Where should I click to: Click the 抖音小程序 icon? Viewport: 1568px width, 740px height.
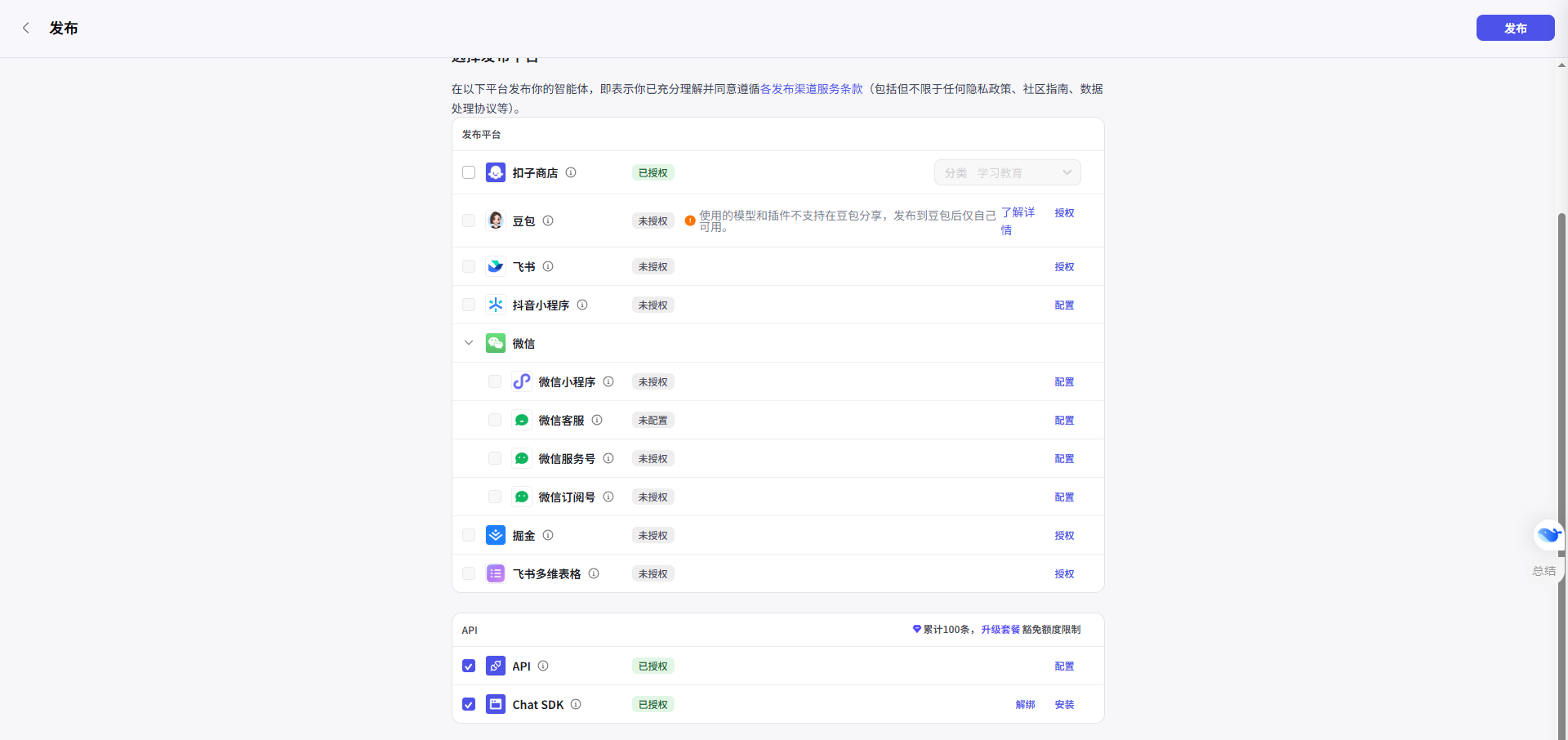tap(496, 305)
